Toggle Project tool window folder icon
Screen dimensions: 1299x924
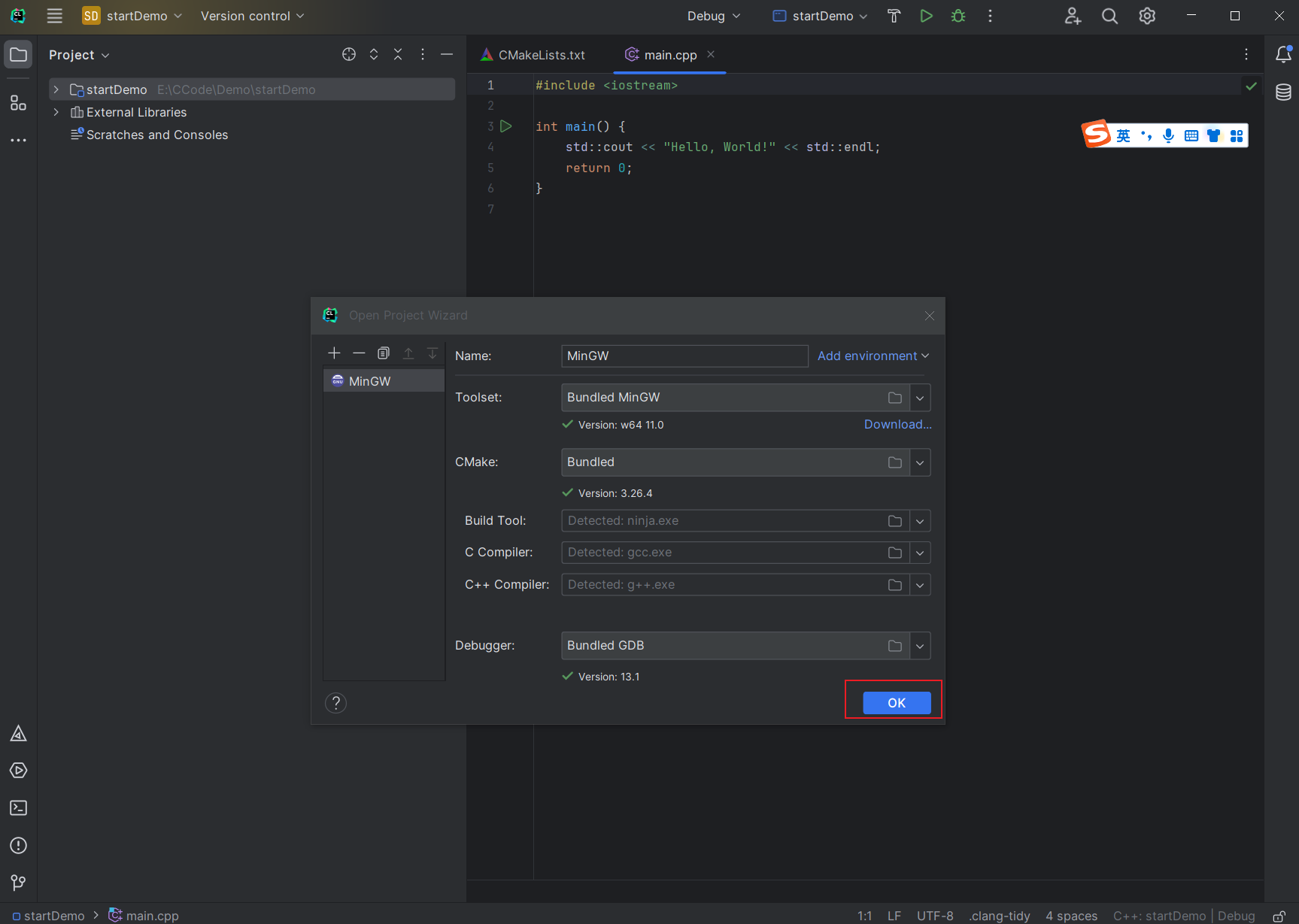pos(18,54)
